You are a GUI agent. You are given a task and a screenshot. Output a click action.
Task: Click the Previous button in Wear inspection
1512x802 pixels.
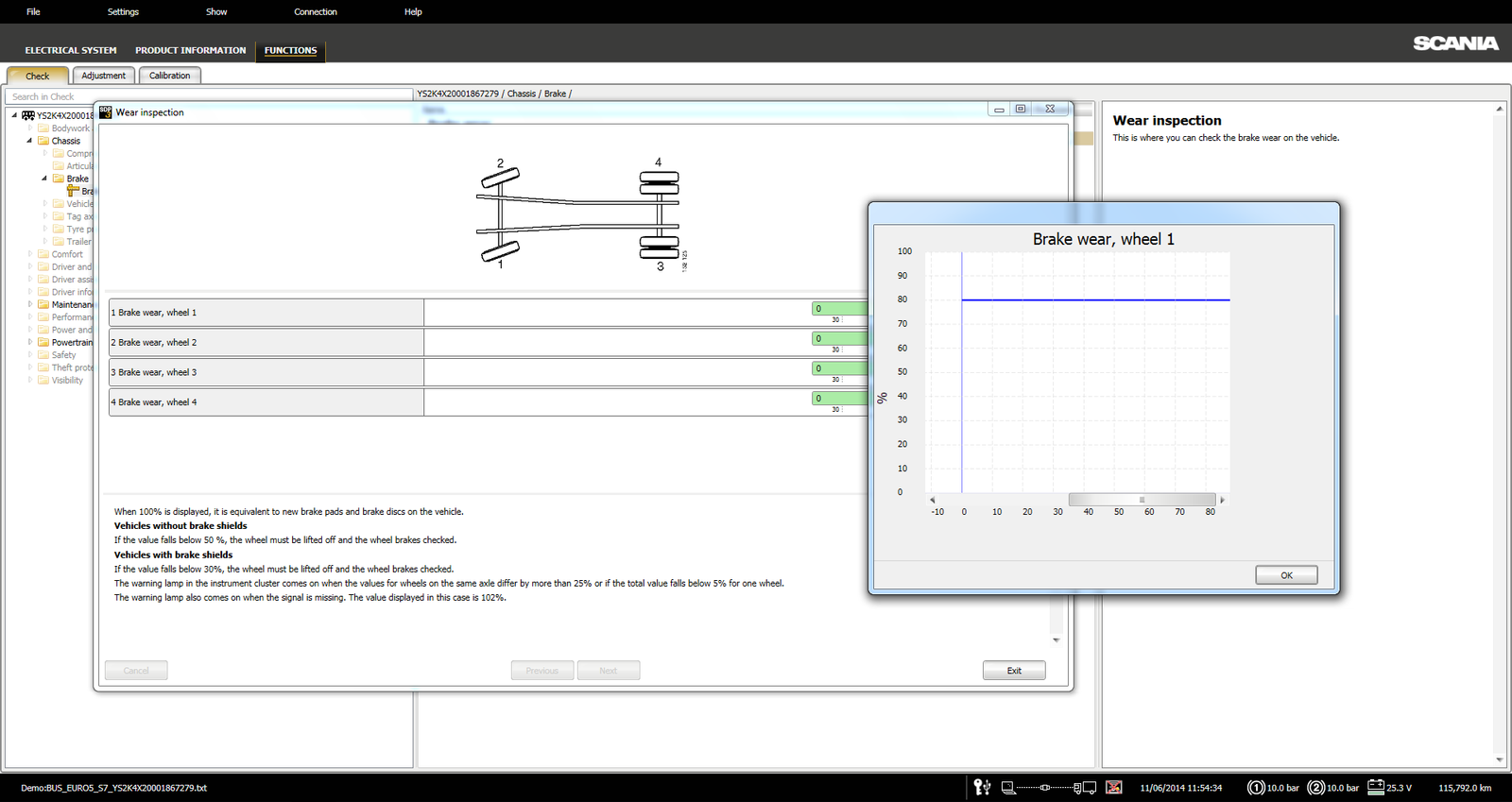pyautogui.click(x=542, y=671)
